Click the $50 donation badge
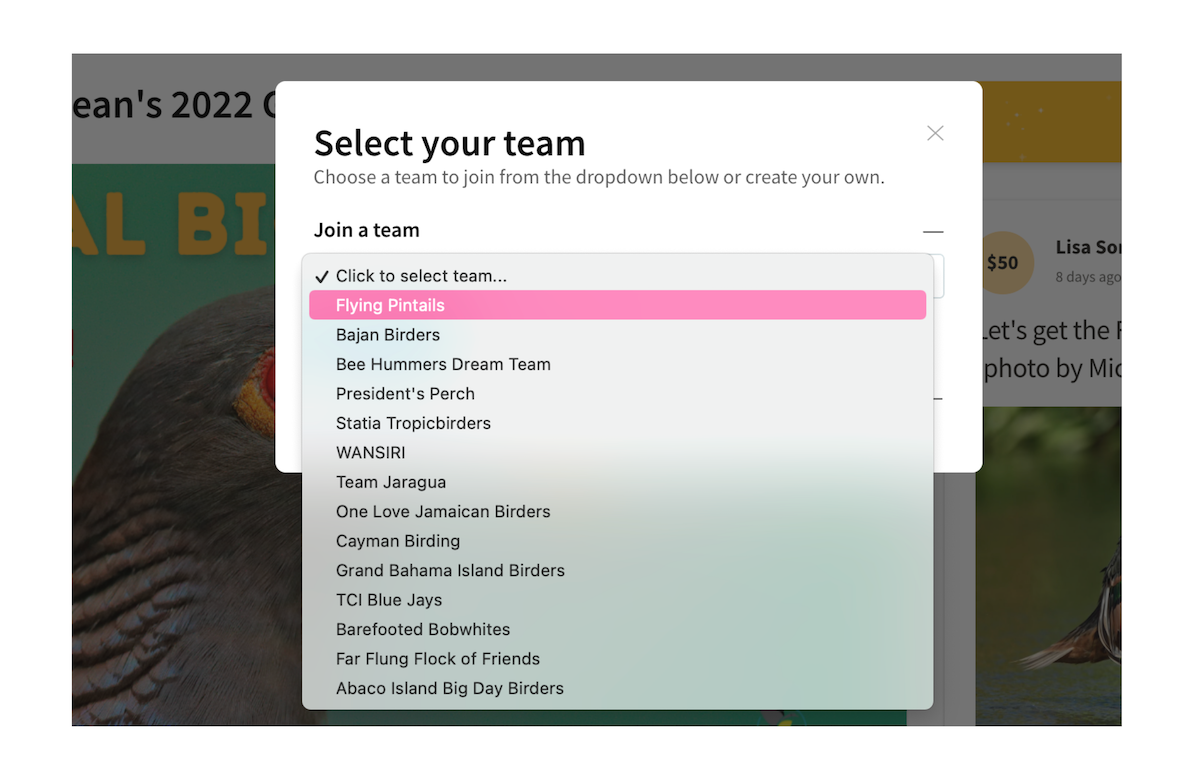1200x780 pixels. (1002, 263)
